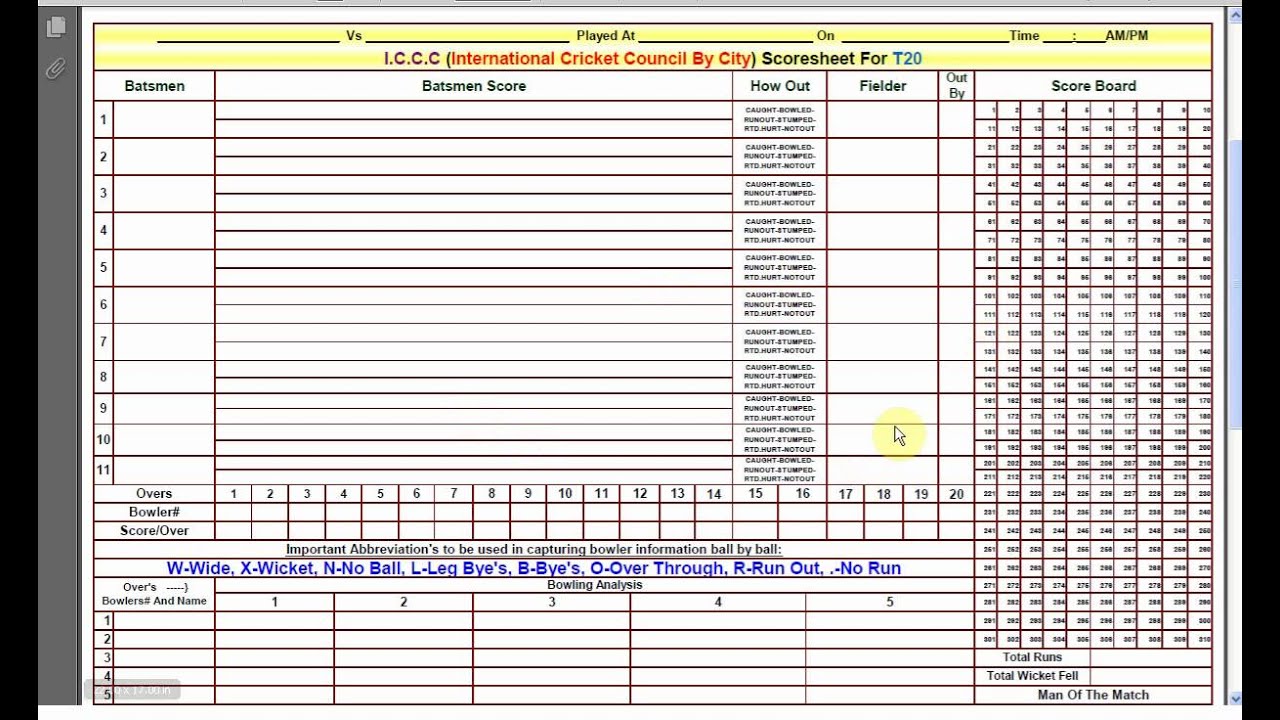Open the page thumbnails panel icon

(x=56, y=27)
